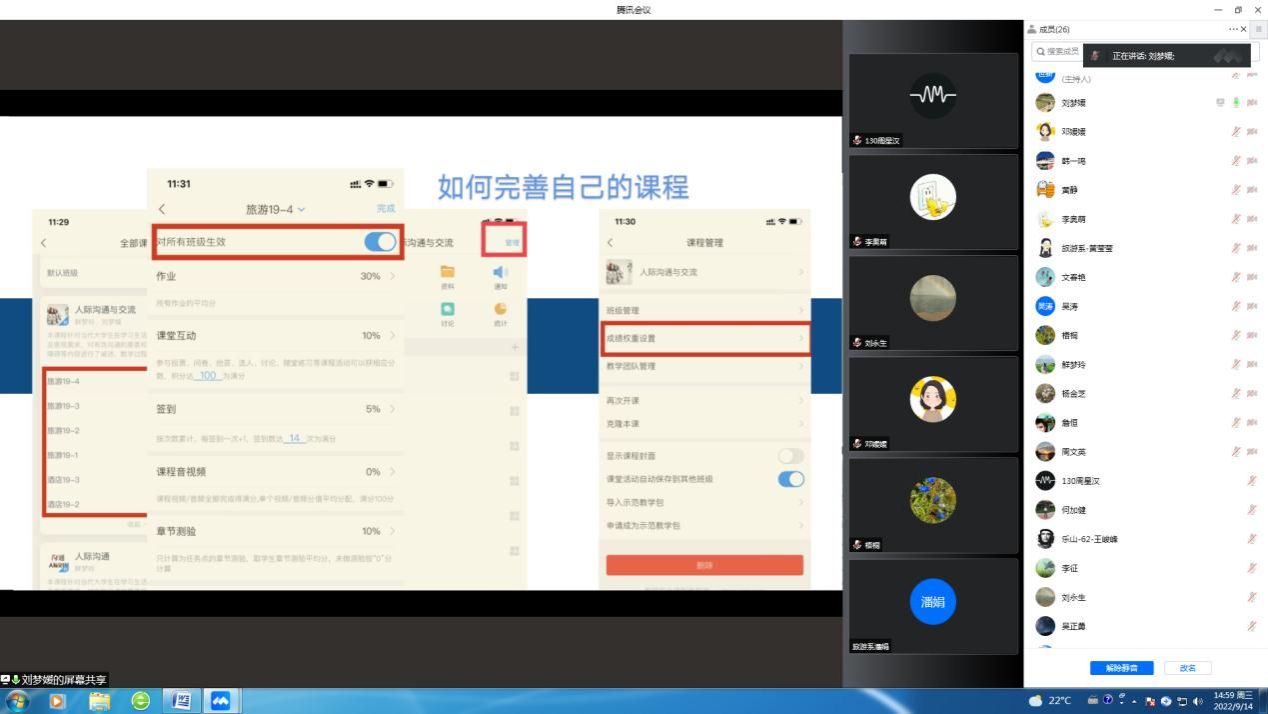Open Microsoft Word from the taskbar

click(181, 701)
